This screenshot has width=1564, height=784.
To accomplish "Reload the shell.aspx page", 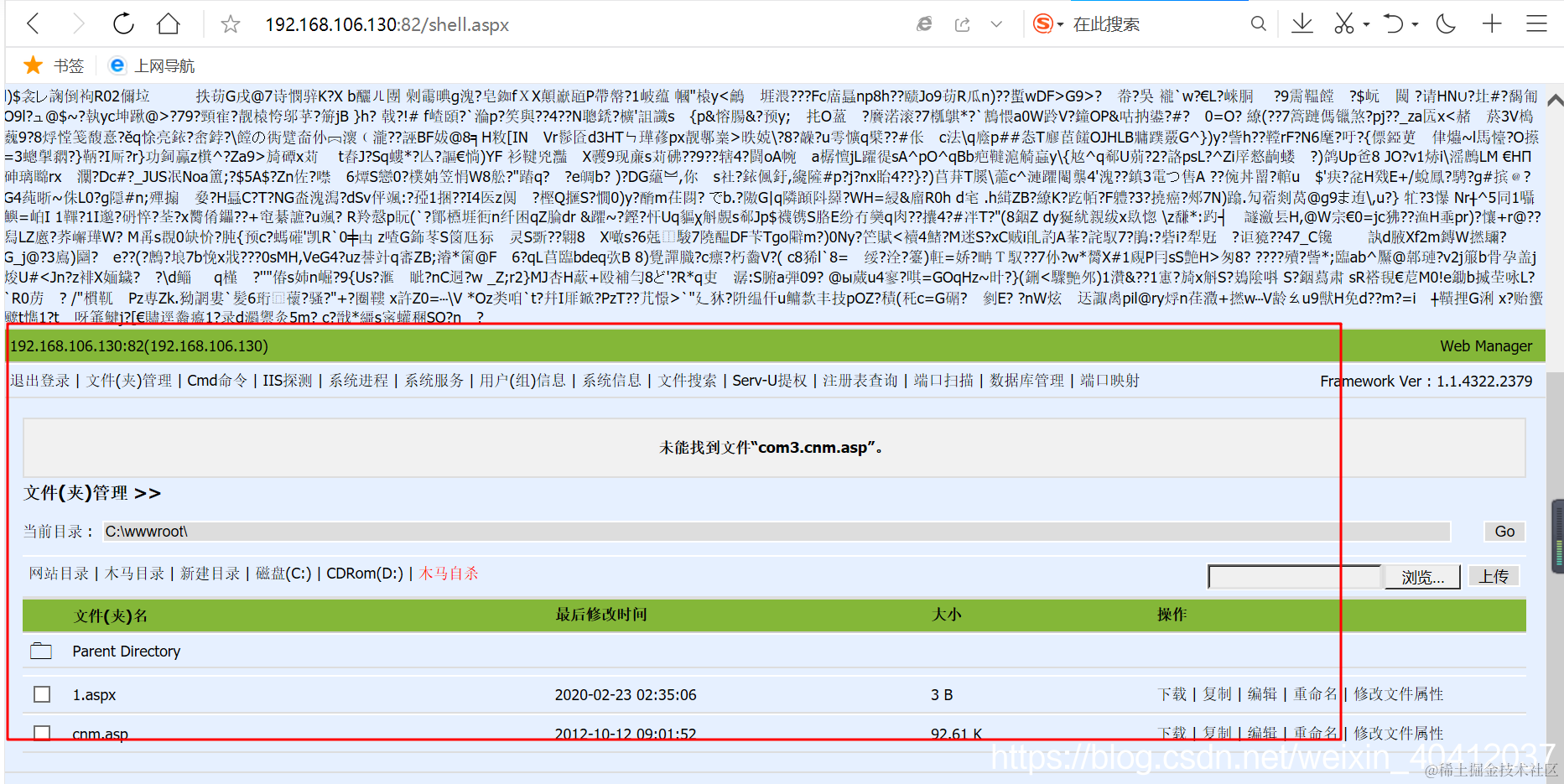I will point(123,23).
